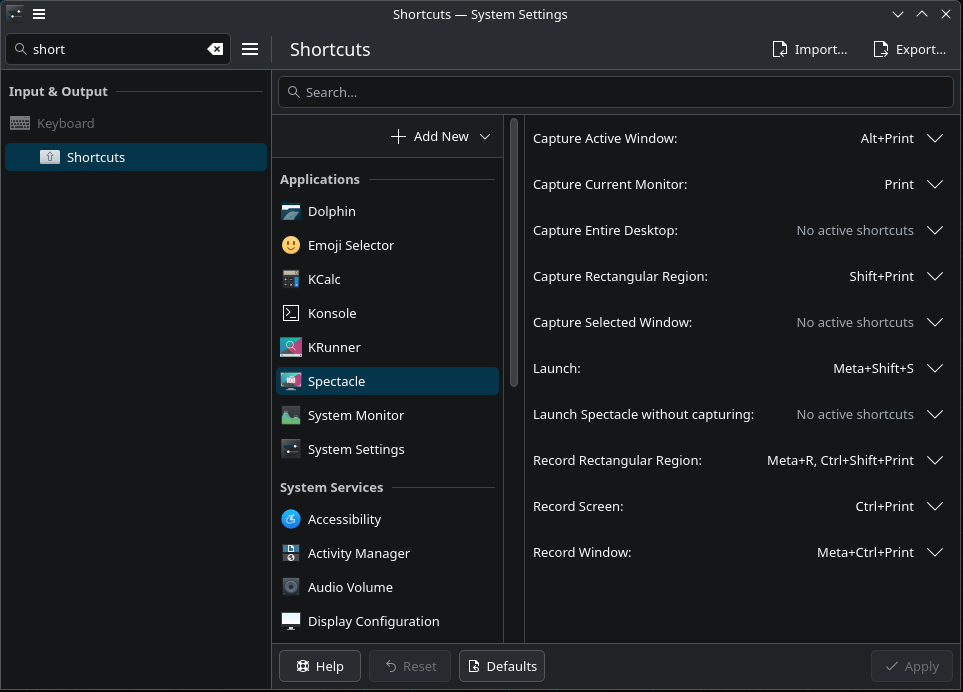Screen dimensions: 963x692
Task: Click the Meta+R, Ctrl+Shift+Print value
Action: (840, 461)
